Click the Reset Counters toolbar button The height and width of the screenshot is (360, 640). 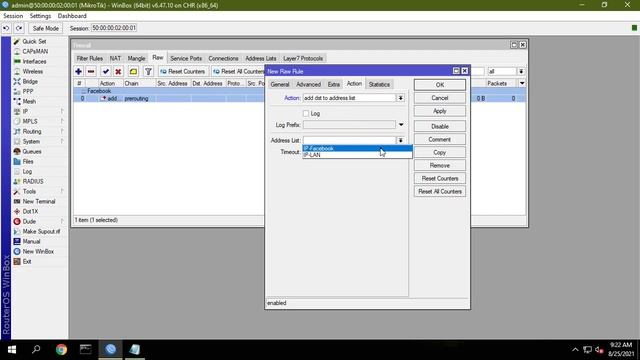[x=183, y=71]
